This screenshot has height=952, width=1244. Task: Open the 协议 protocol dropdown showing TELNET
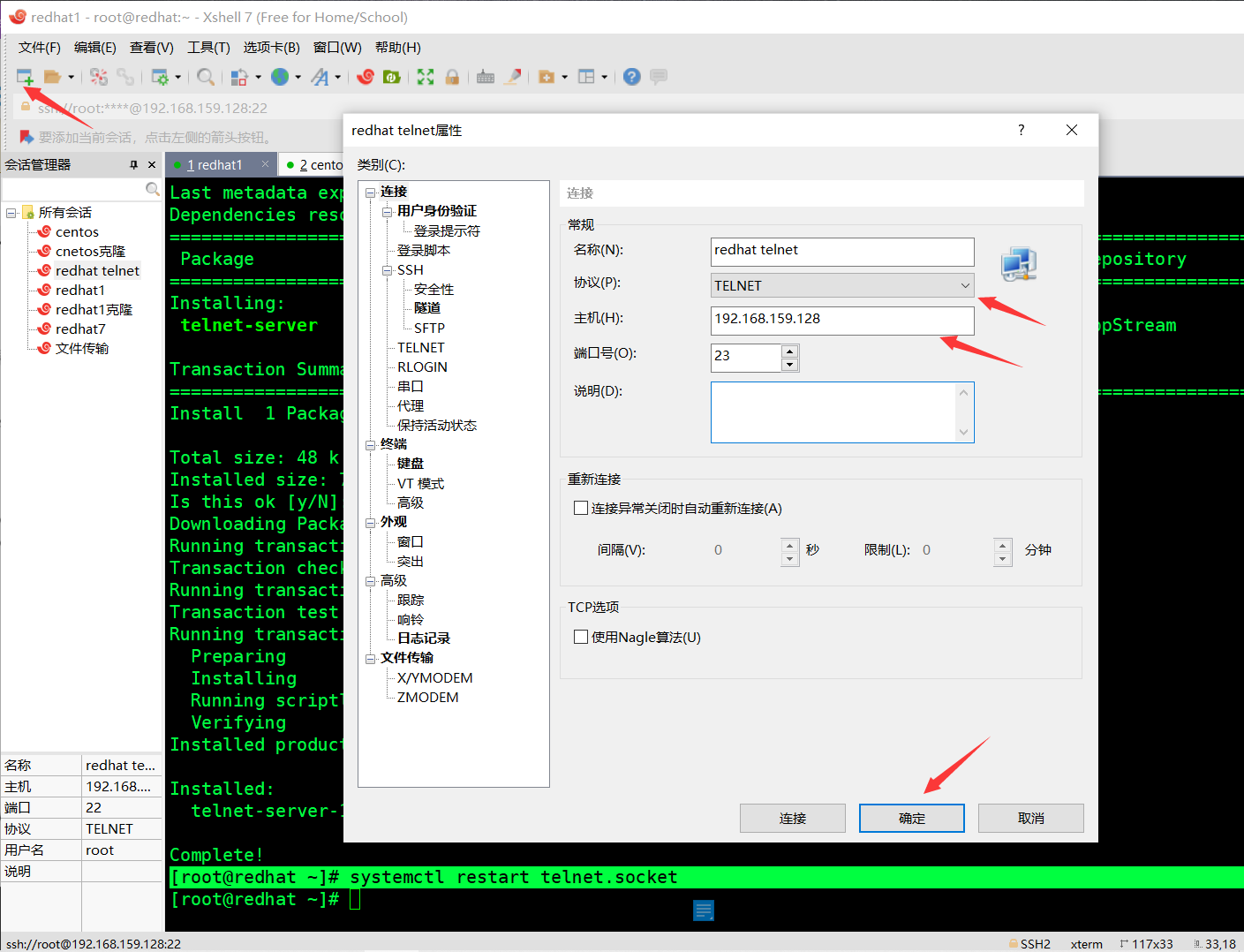pyautogui.click(x=966, y=284)
